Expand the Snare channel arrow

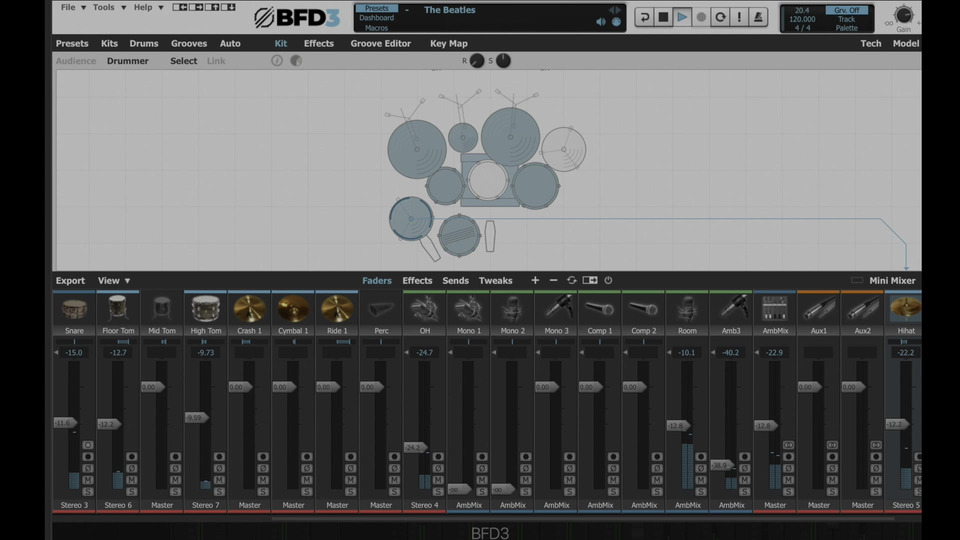(x=56, y=353)
